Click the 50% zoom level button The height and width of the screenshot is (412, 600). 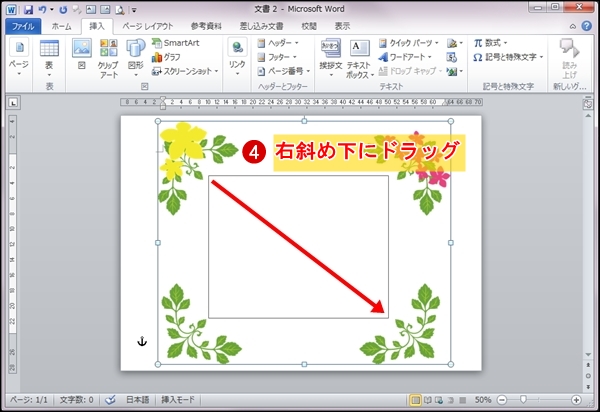[x=483, y=400]
